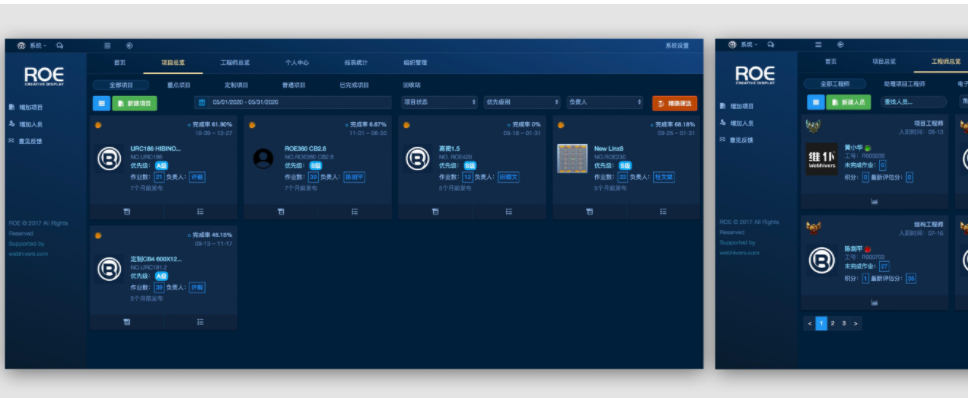The height and width of the screenshot is (398, 968).
Task: Select 定制项目 sub-tab
Action: [x=236, y=85]
